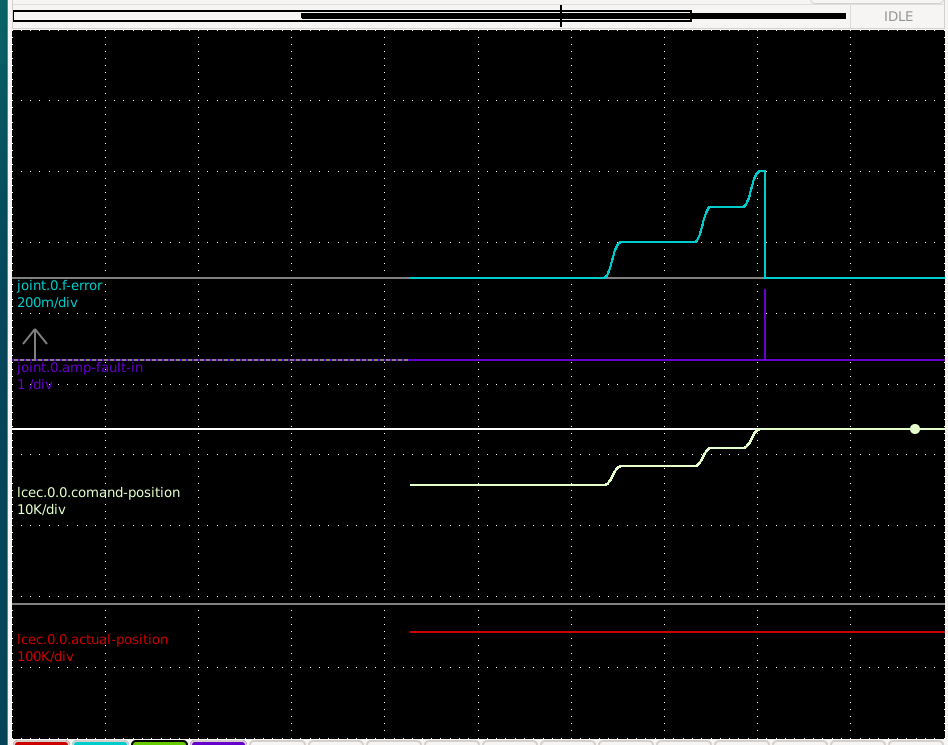
Task: Click the trigger position tick on the top bar
Action: pos(561,16)
